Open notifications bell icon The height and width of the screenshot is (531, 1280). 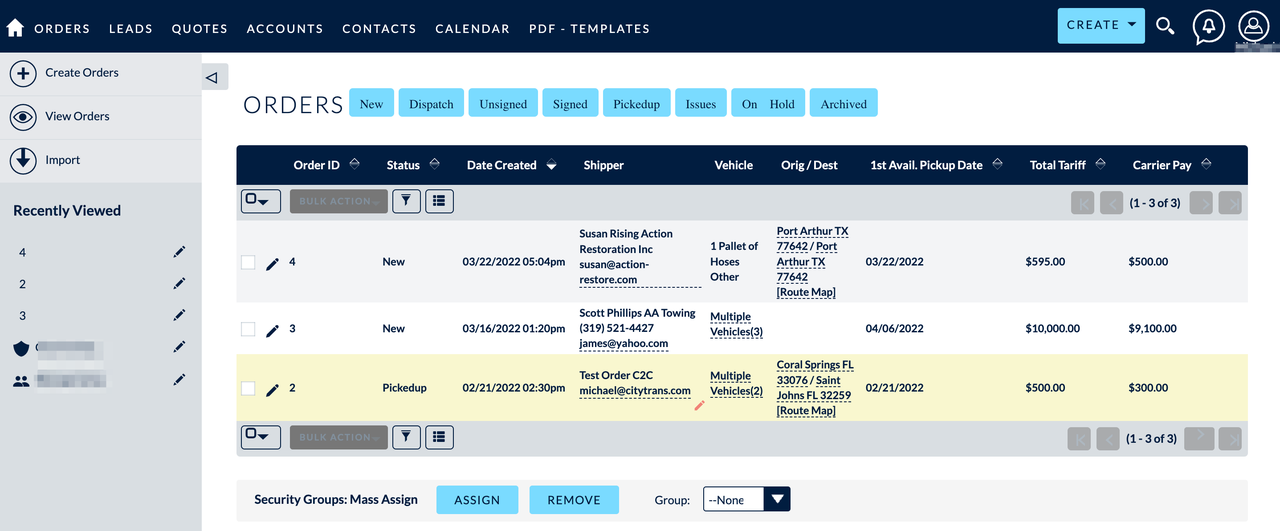point(1209,27)
